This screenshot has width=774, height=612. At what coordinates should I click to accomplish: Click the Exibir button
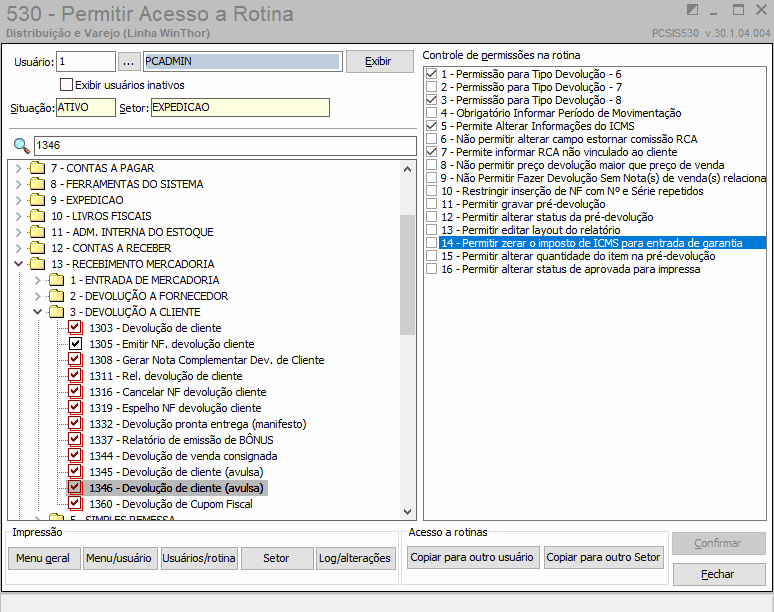(380, 62)
